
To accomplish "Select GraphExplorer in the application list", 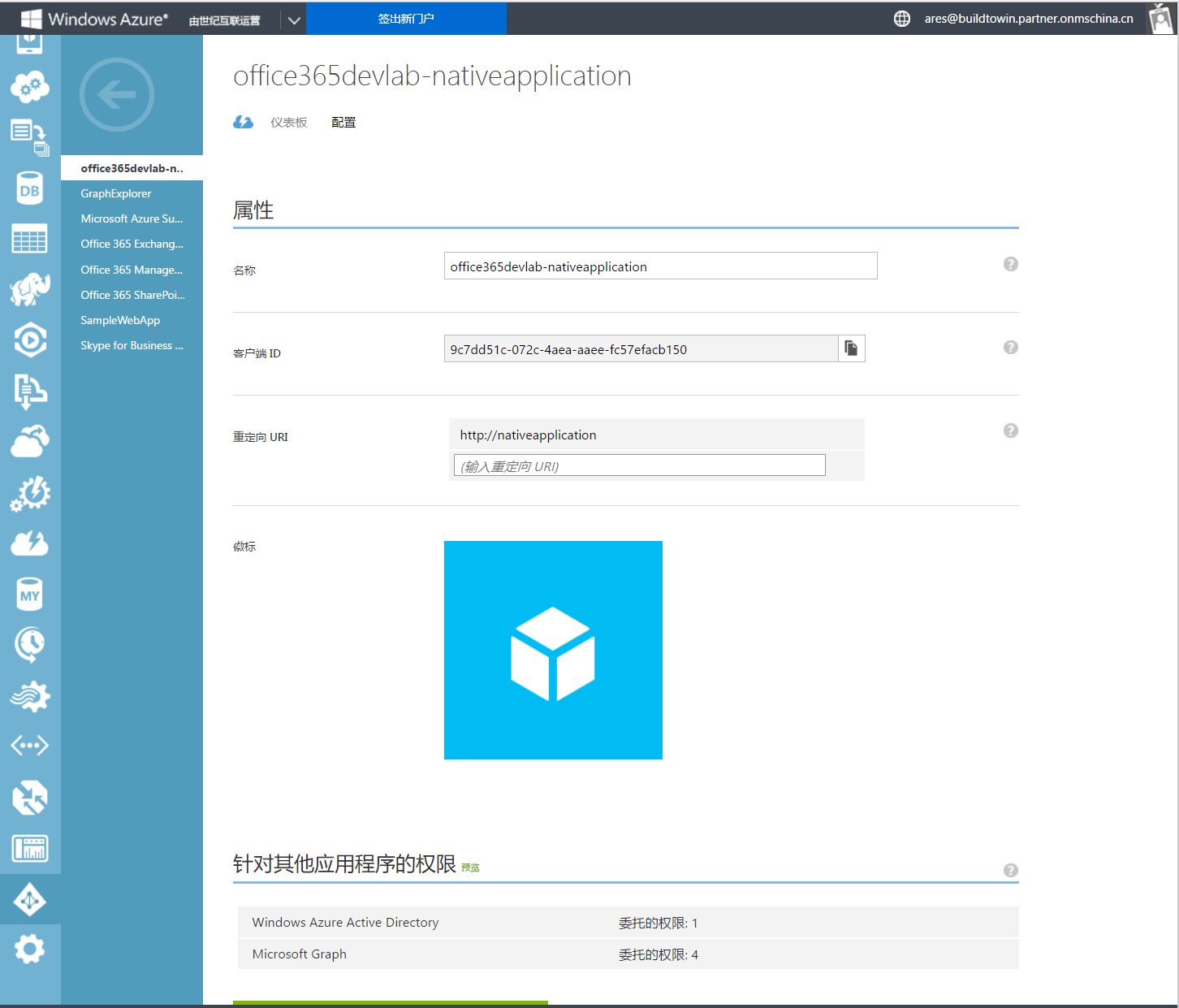I will coord(116,193).
